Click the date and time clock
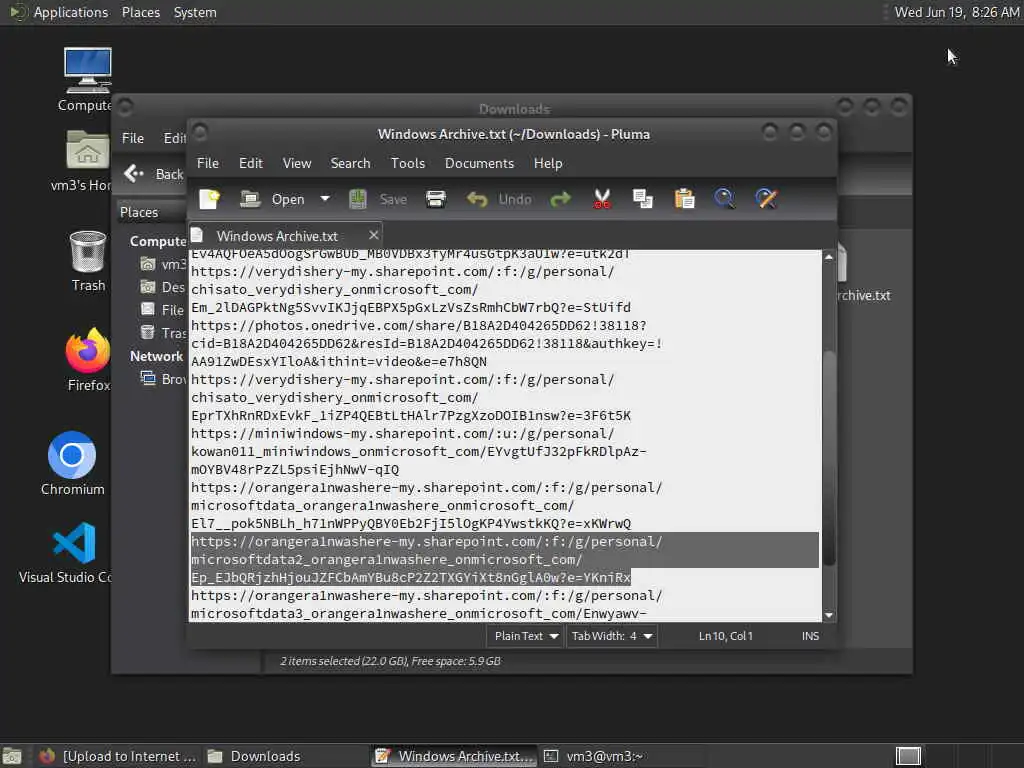The height and width of the screenshot is (768, 1024). tap(956, 12)
